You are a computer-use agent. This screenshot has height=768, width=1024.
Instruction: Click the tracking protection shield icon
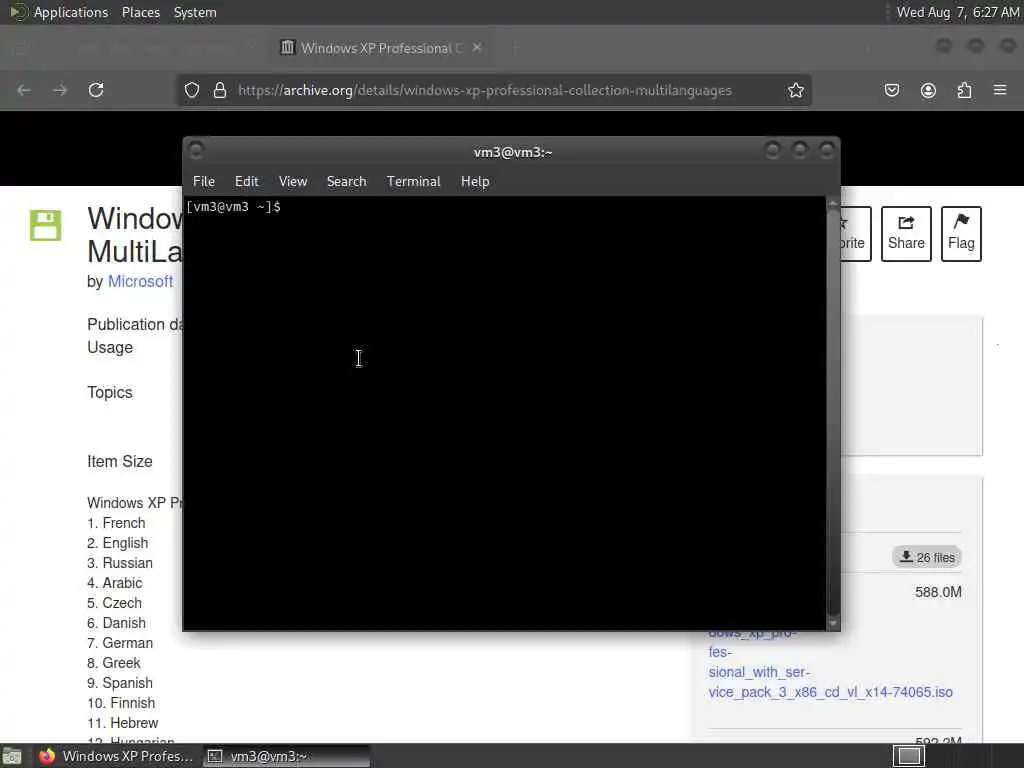click(x=191, y=90)
